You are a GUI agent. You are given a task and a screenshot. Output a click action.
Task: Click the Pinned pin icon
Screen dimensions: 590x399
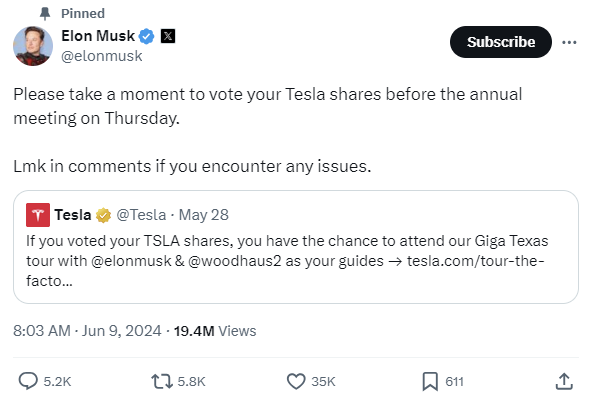45,14
